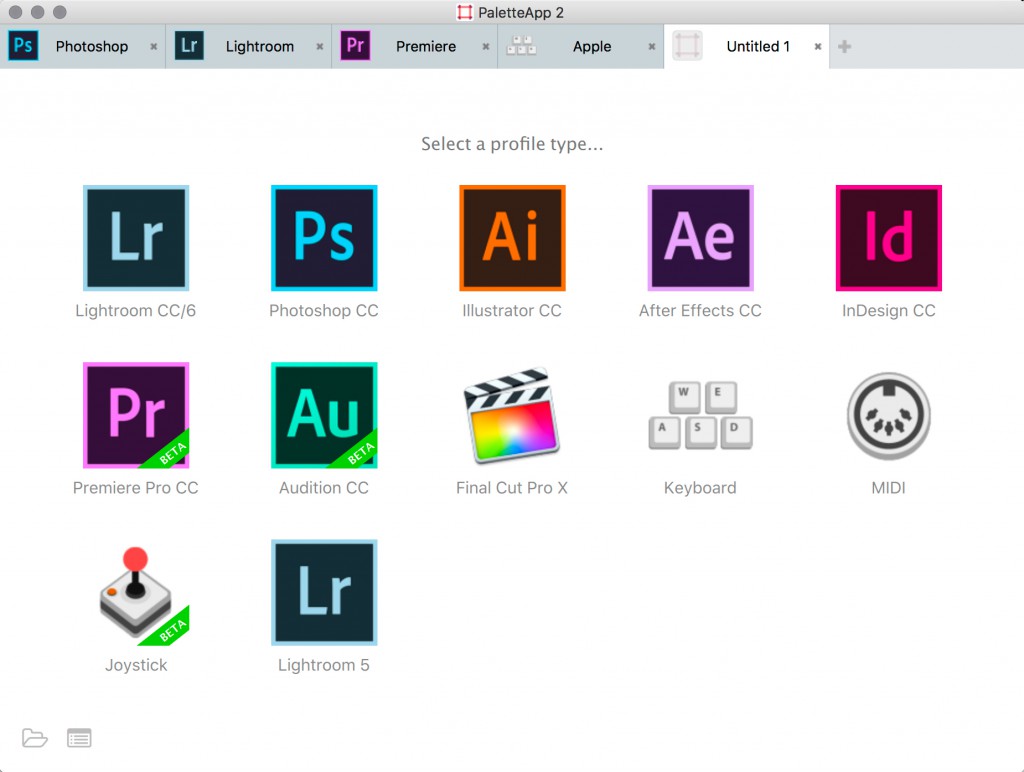Select the Joystick beta profile icon
The width and height of the screenshot is (1024, 772).
click(x=144, y=594)
